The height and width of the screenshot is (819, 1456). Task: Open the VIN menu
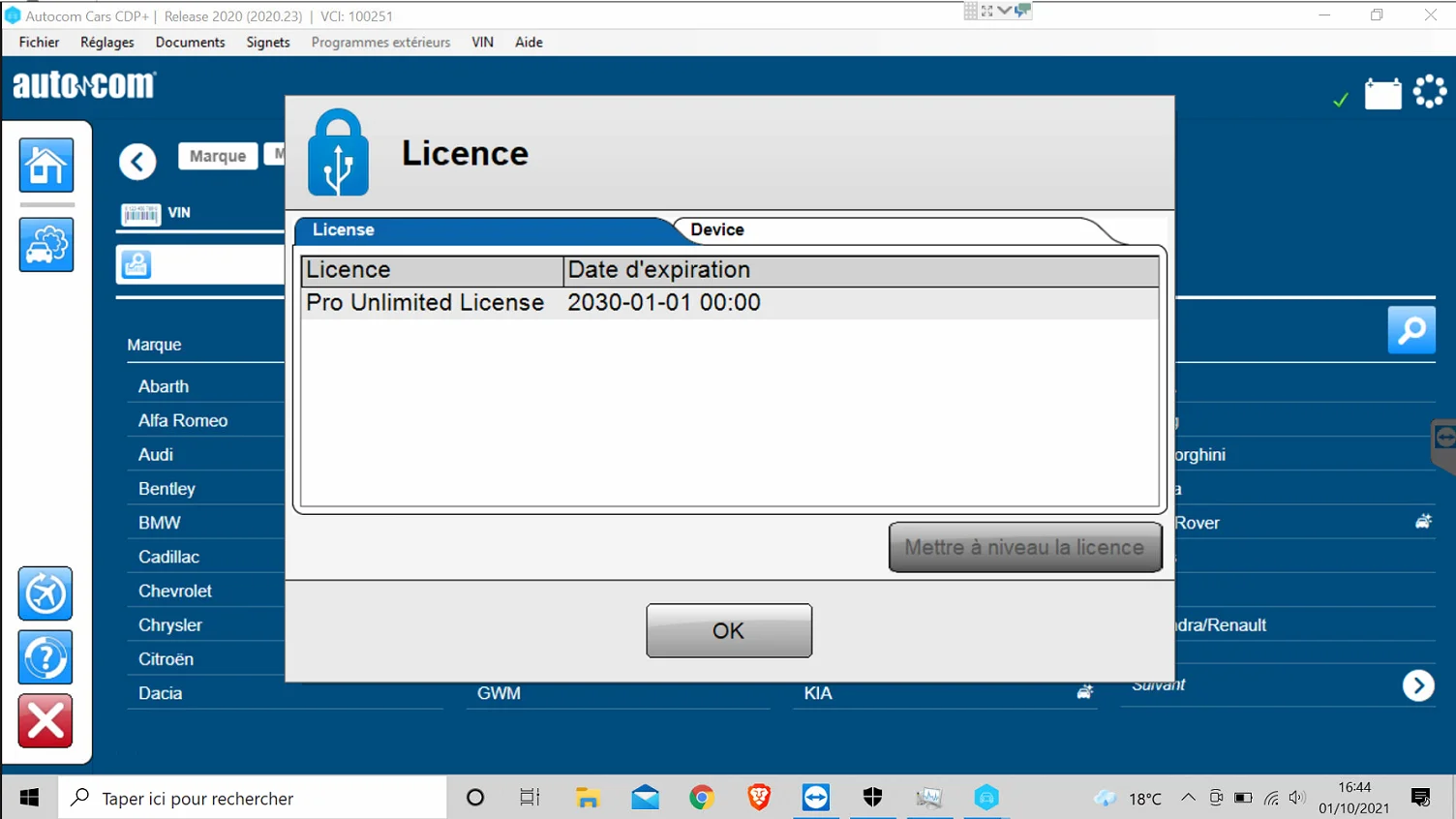click(483, 43)
